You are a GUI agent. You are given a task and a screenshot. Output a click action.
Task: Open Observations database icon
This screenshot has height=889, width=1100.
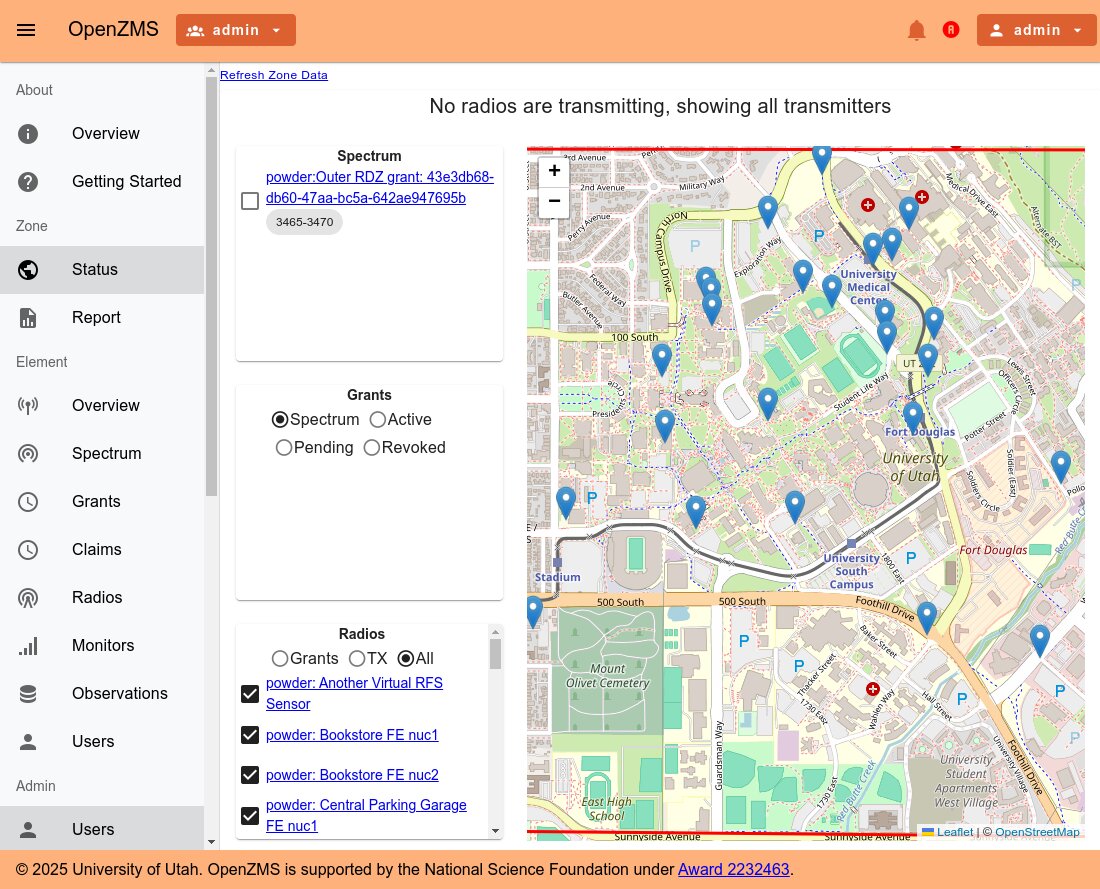pos(28,693)
